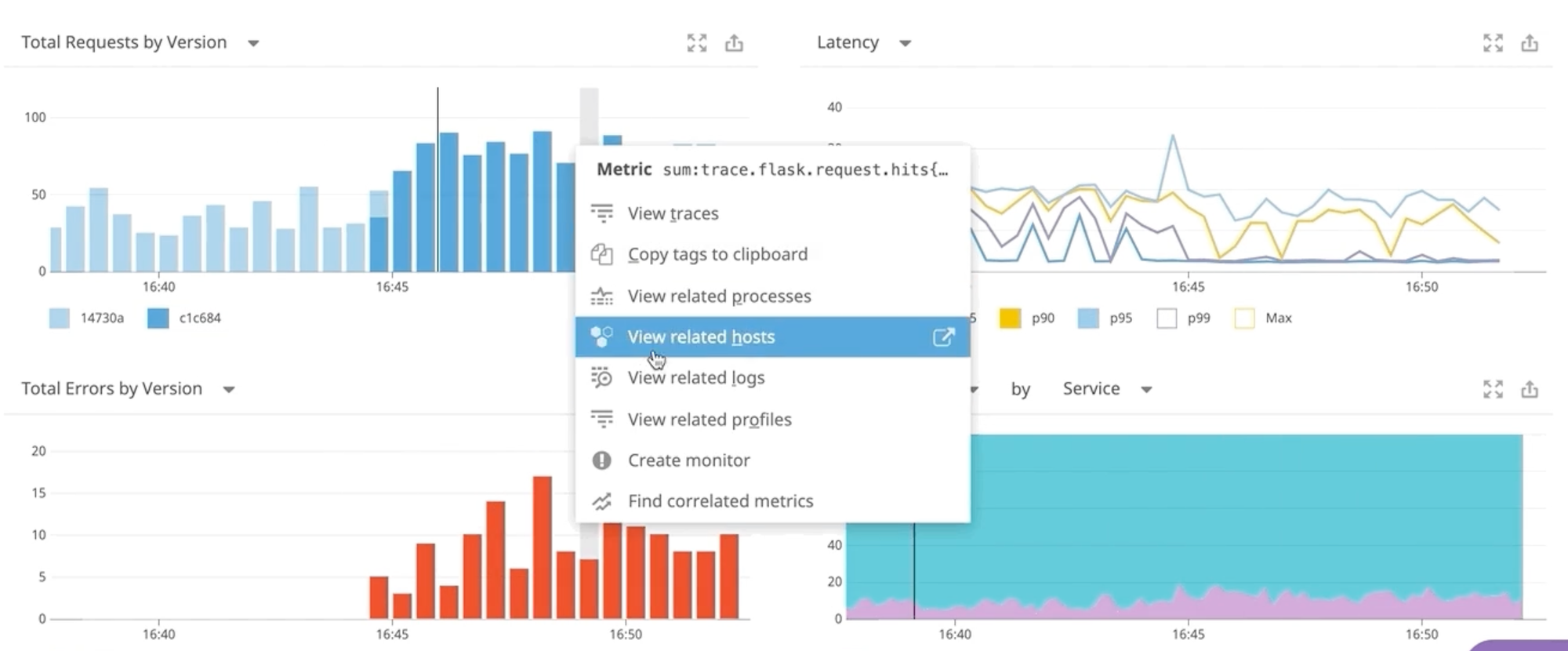The image size is (1568, 651).
Task: Toggle the Max latency series checkbox
Action: click(x=1244, y=318)
